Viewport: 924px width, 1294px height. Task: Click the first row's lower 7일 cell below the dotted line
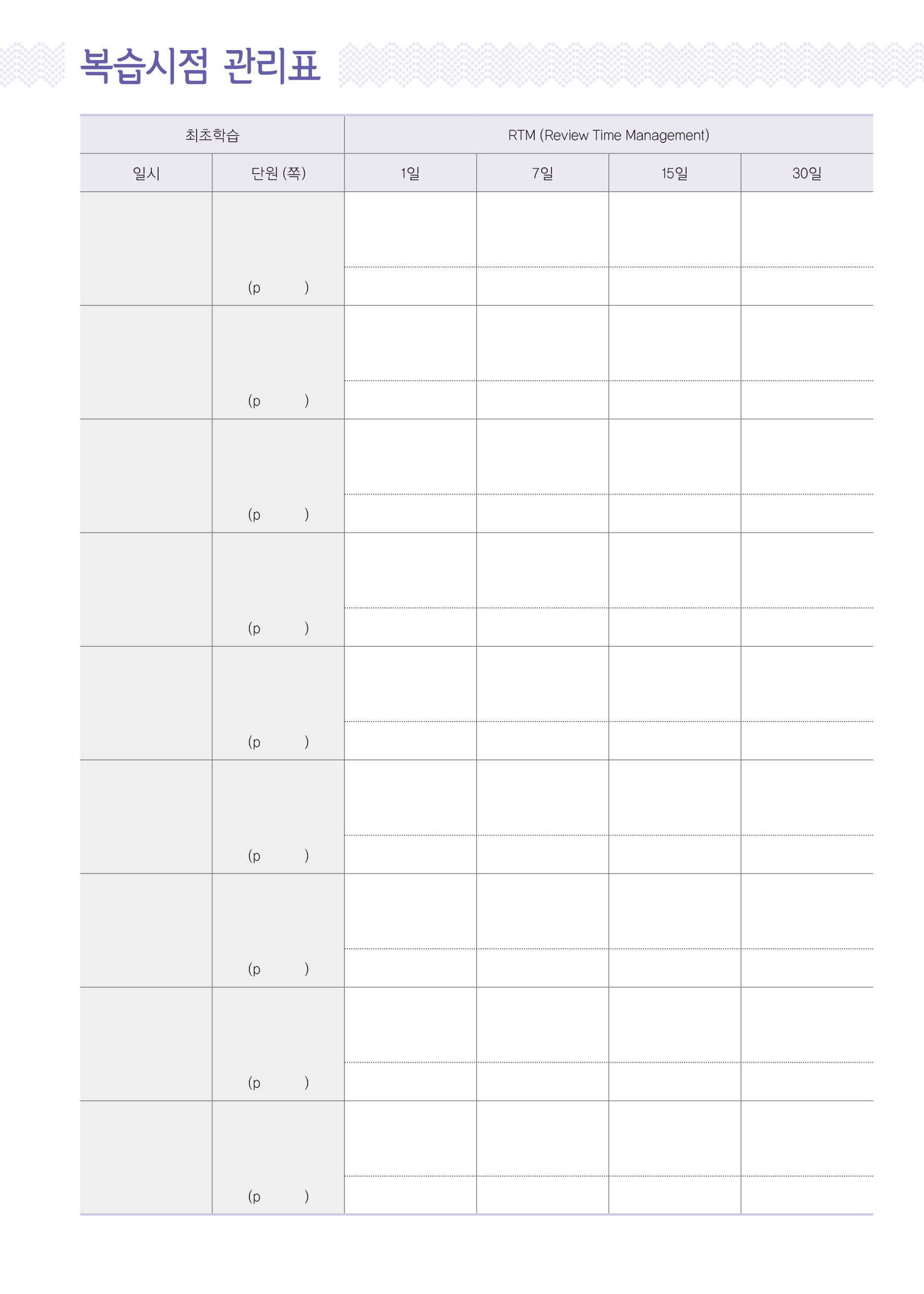point(542,286)
